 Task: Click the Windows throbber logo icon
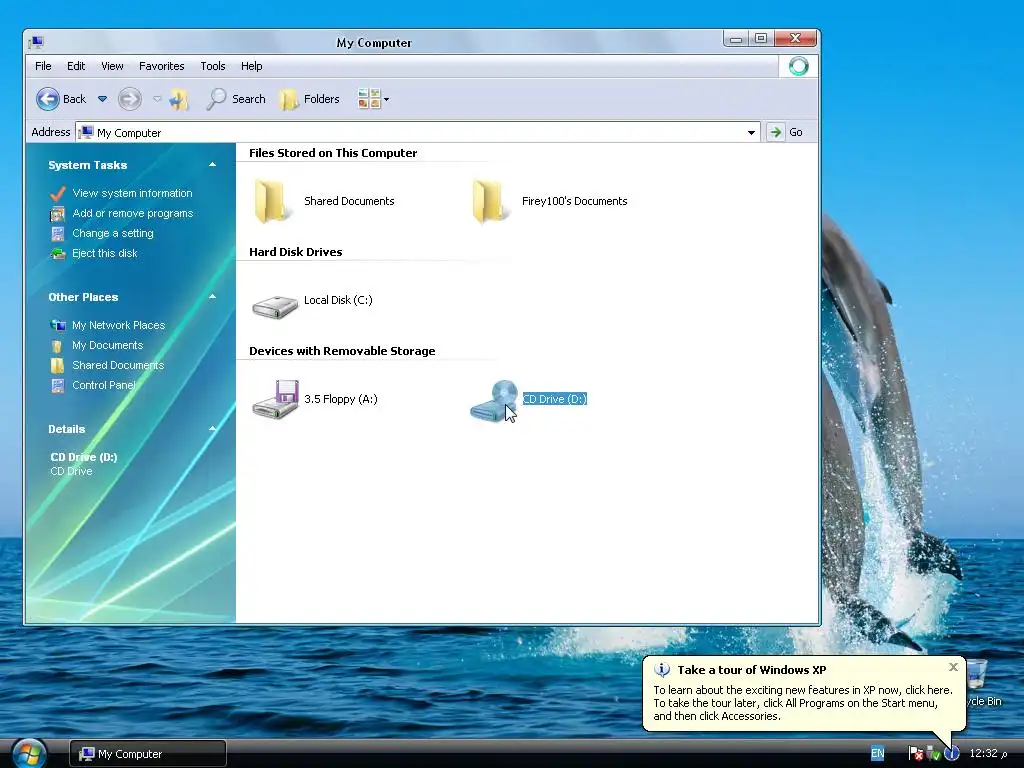point(798,66)
